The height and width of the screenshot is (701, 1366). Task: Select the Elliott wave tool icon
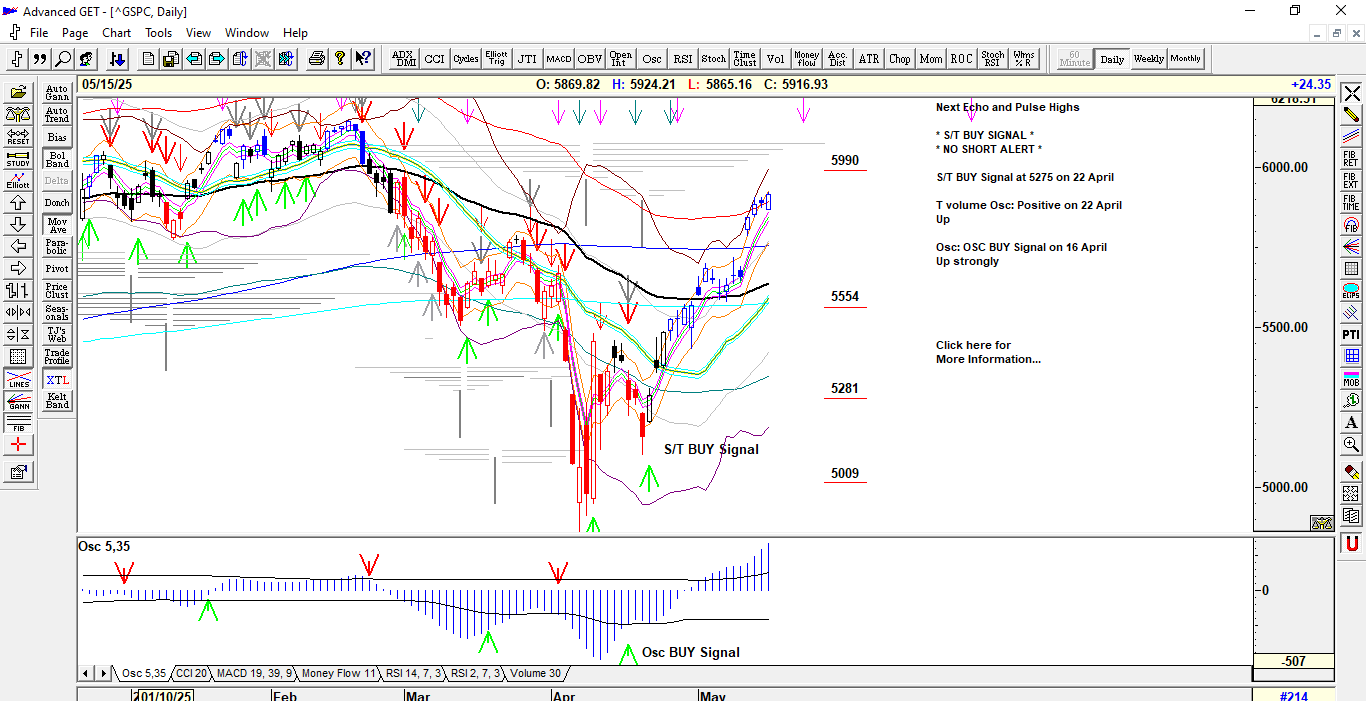(x=18, y=180)
